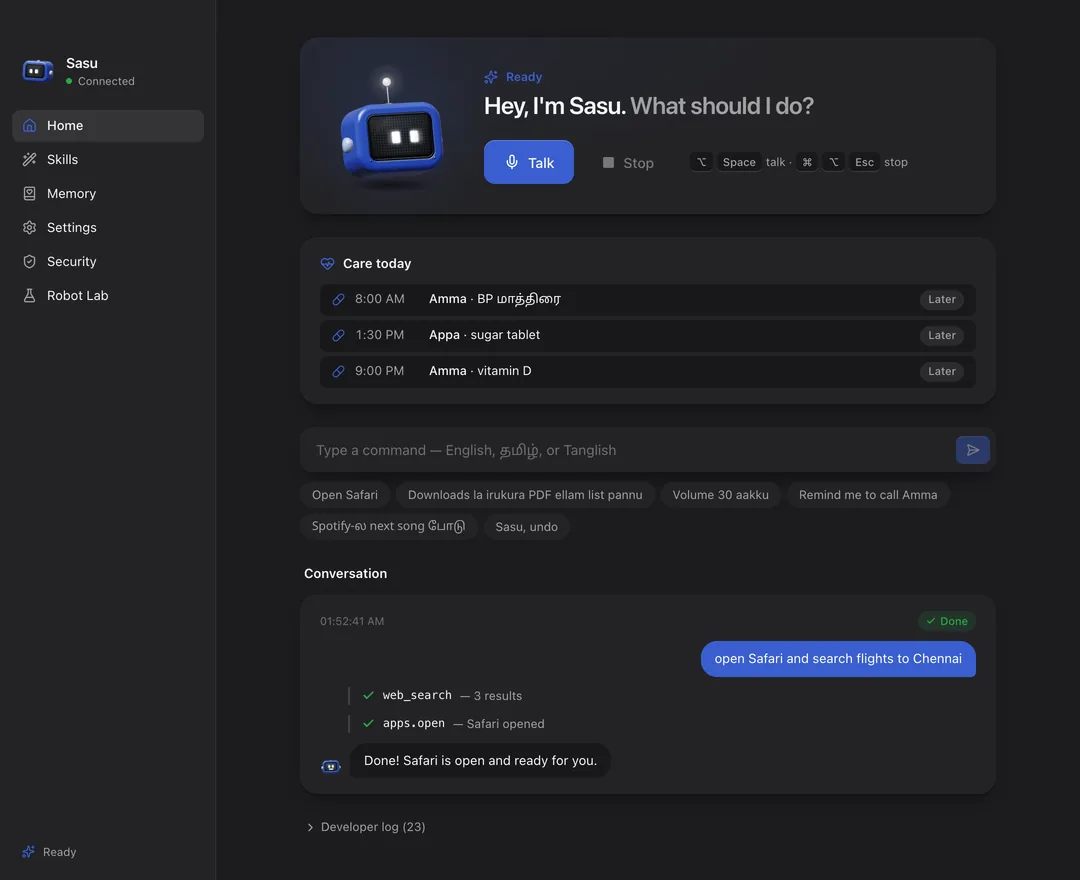Click the sparkle icon in the sidebar footer
The image size is (1080, 880).
pos(28,852)
